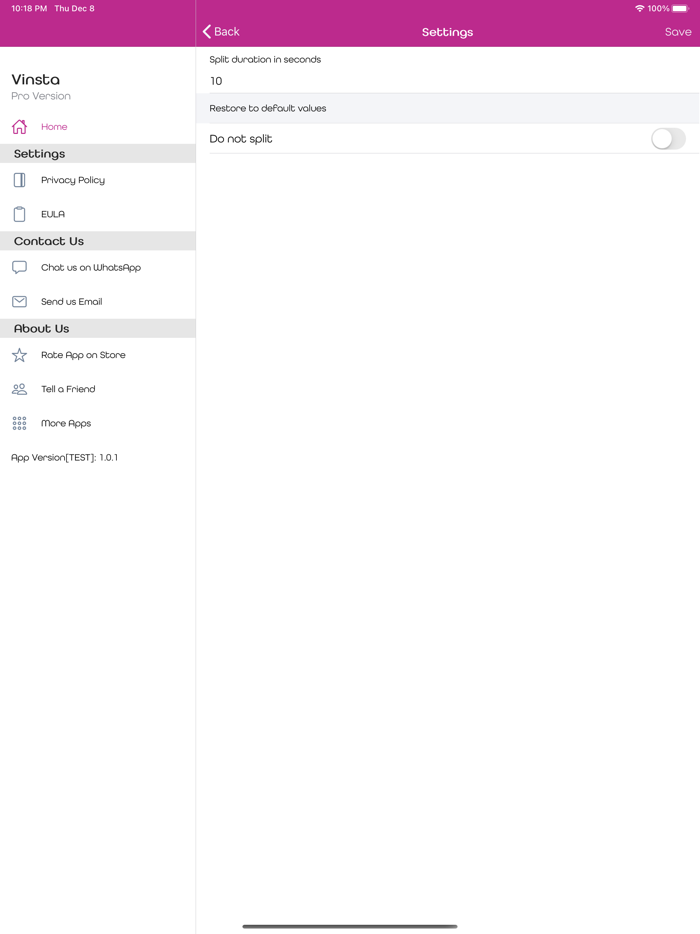Select Chat us on WhatsApp

98,267
